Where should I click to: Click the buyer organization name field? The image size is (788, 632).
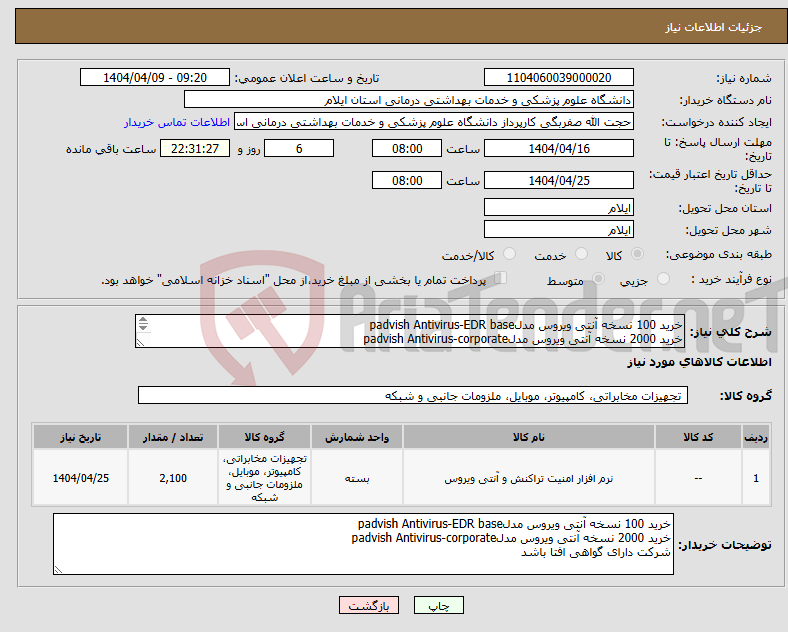[x=409, y=99]
